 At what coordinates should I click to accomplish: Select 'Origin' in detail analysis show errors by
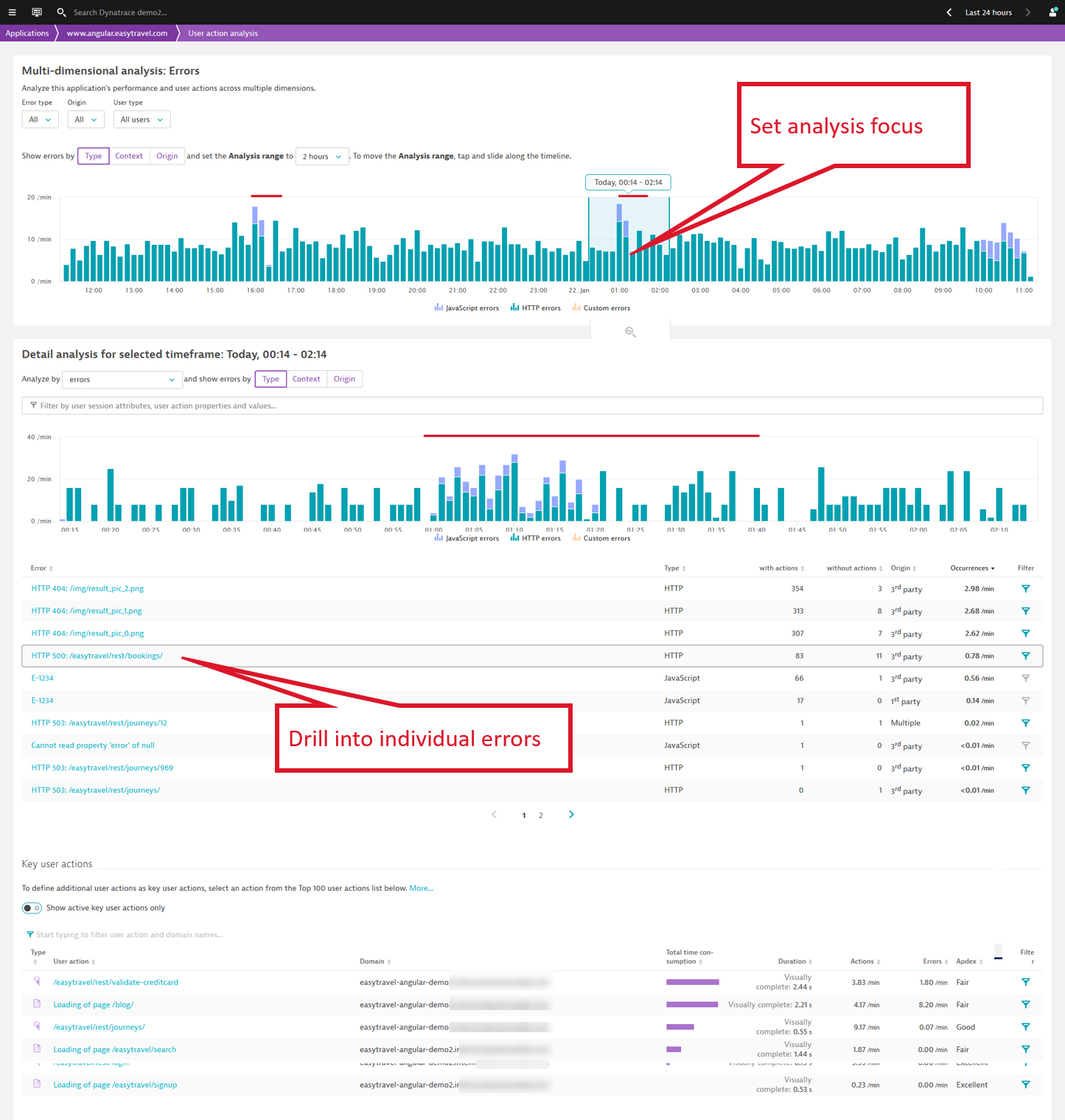tap(344, 379)
